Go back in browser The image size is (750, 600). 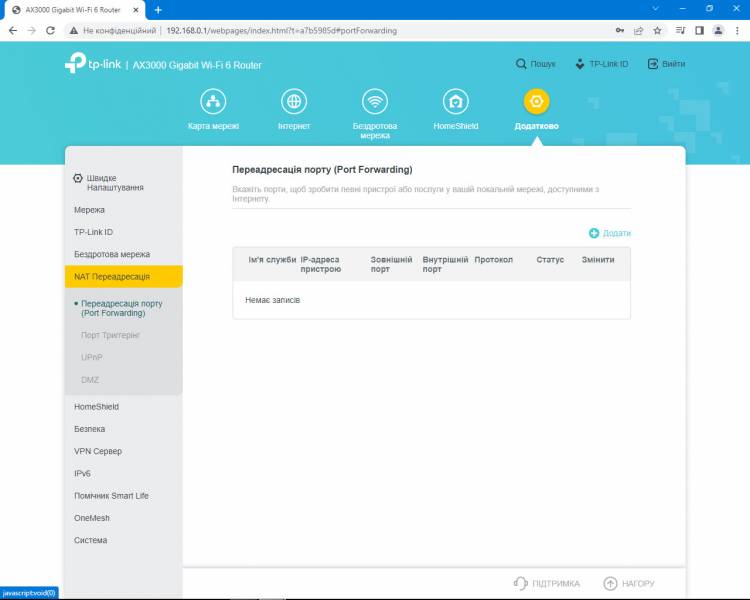[x=13, y=30]
